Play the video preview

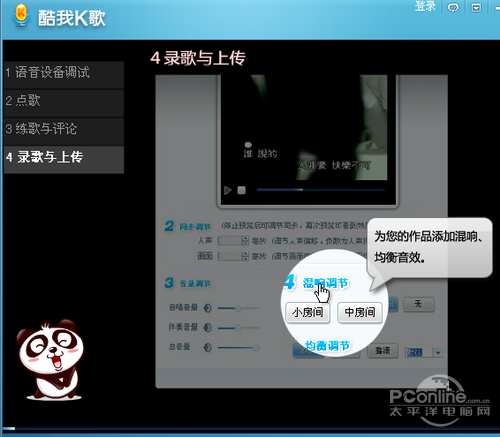228,190
